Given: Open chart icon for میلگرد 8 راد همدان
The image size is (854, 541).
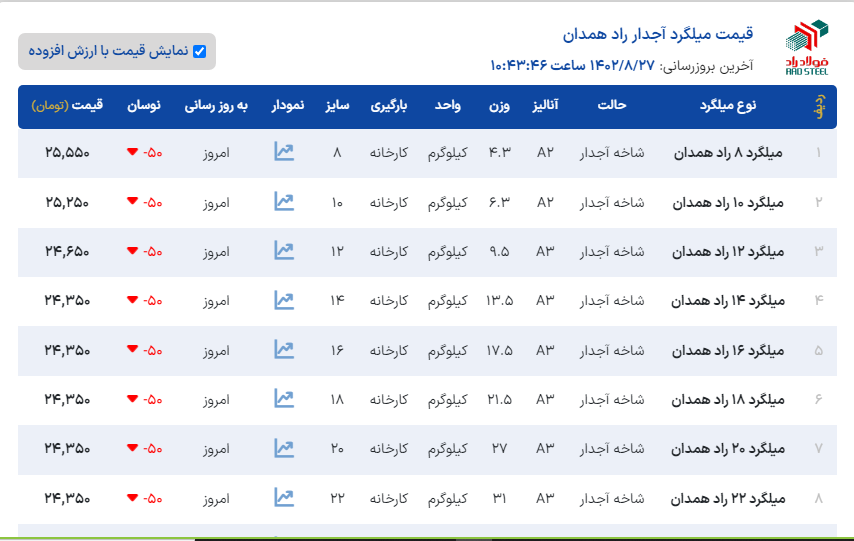Looking at the screenshot, I should [x=284, y=152].
